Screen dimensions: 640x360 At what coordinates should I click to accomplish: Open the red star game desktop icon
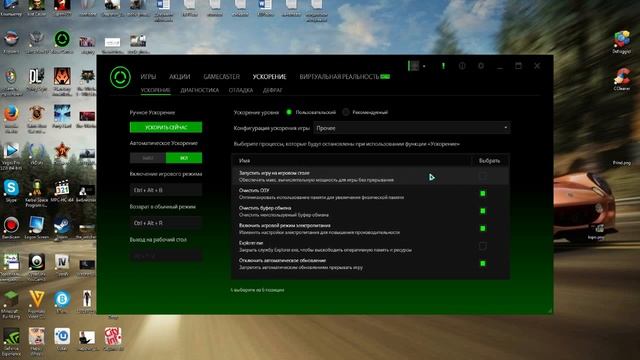coord(62,152)
